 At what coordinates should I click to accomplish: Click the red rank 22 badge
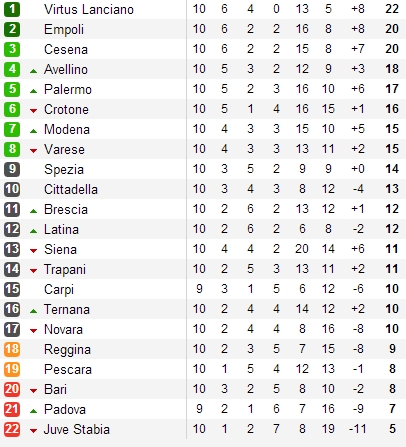[x=12, y=429]
